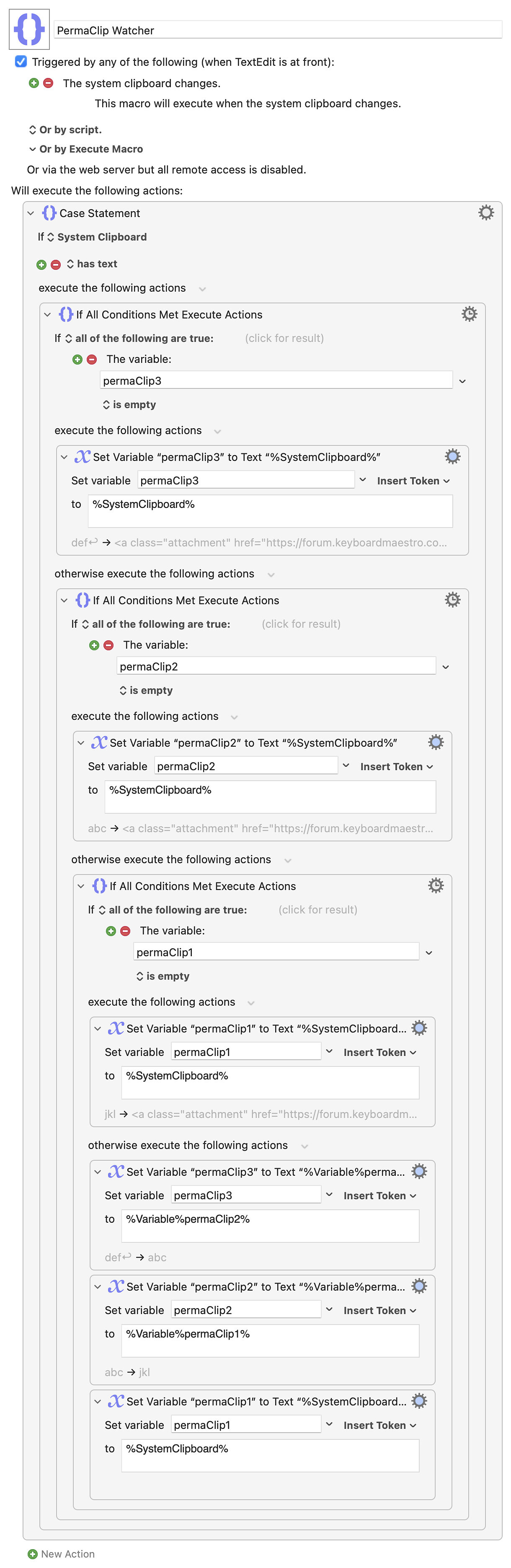
Task: Remove the permaClip3 variable condition
Action: tap(92, 360)
